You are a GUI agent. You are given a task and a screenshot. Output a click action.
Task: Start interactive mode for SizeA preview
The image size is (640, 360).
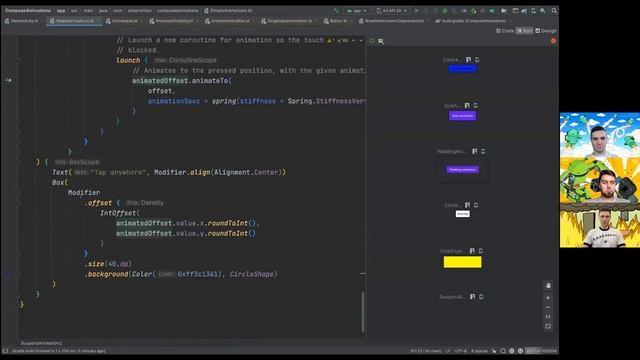coord(467,105)
